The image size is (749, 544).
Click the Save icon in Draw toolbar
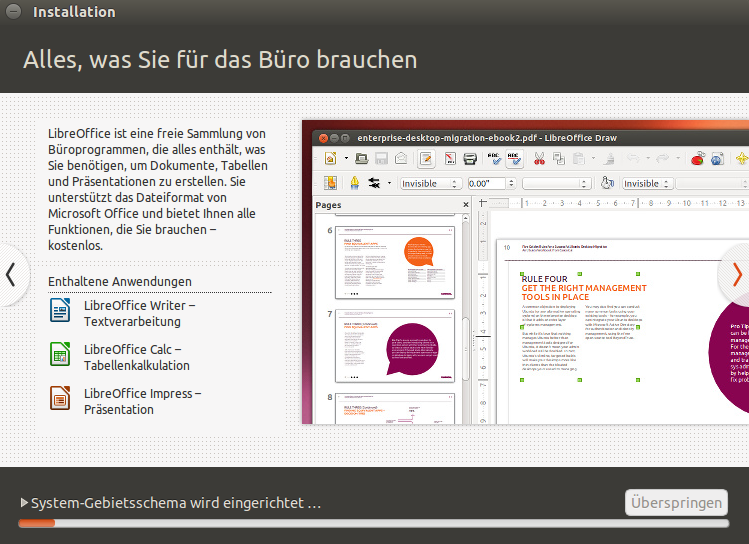[381, 159]
